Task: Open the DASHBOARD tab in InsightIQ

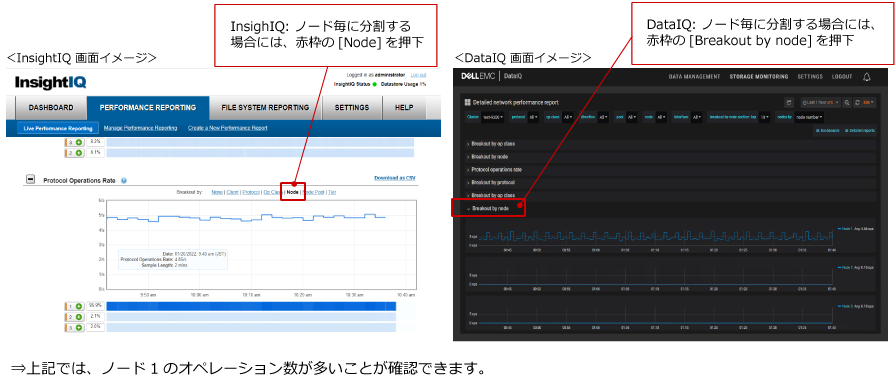Action: [51, 107]
